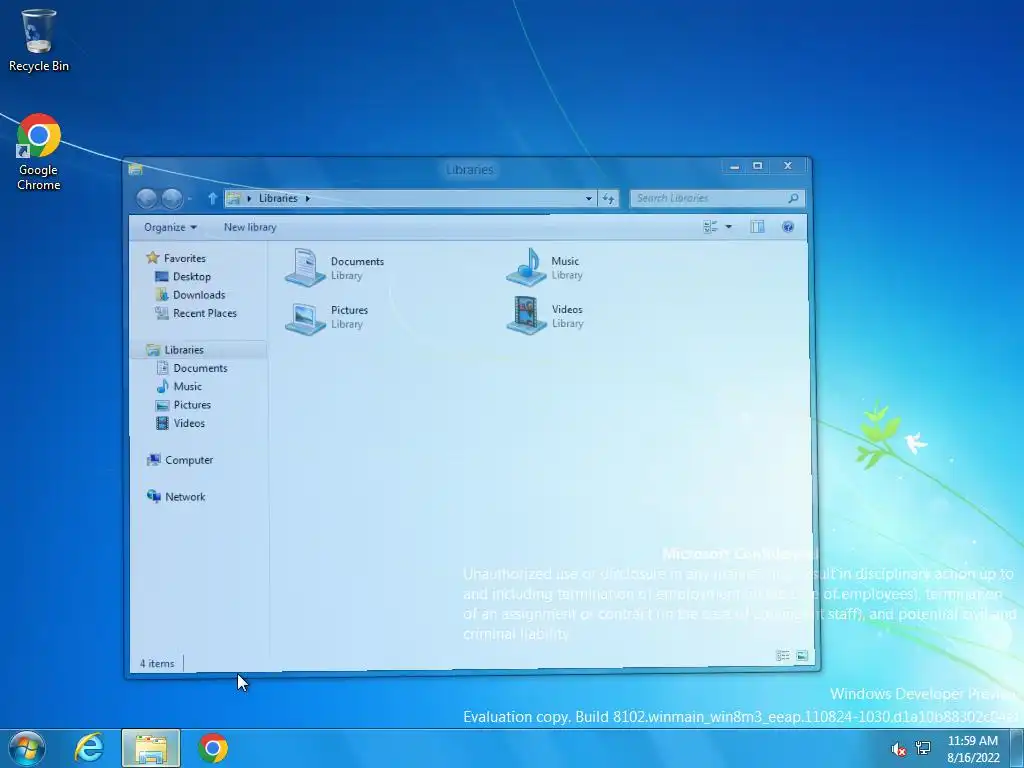Click the Back navigation arrow in Explorer
The image size is (1024, 768).
pos(148,198)
